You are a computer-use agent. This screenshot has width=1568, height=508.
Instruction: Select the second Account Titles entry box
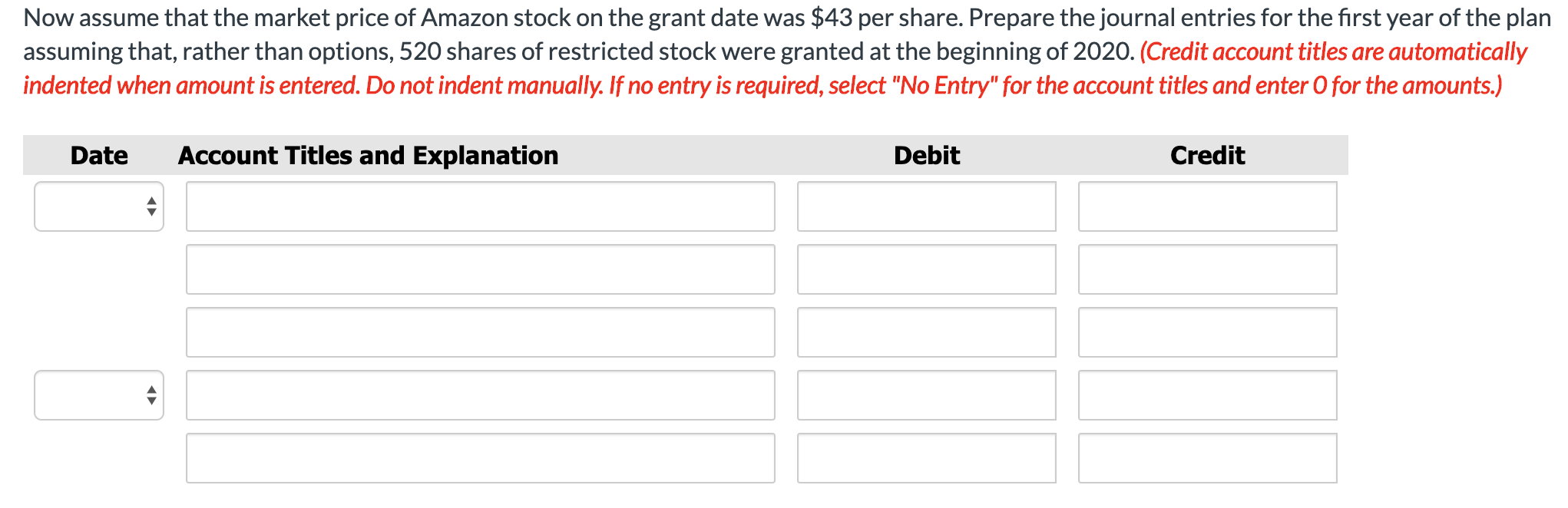479,269
